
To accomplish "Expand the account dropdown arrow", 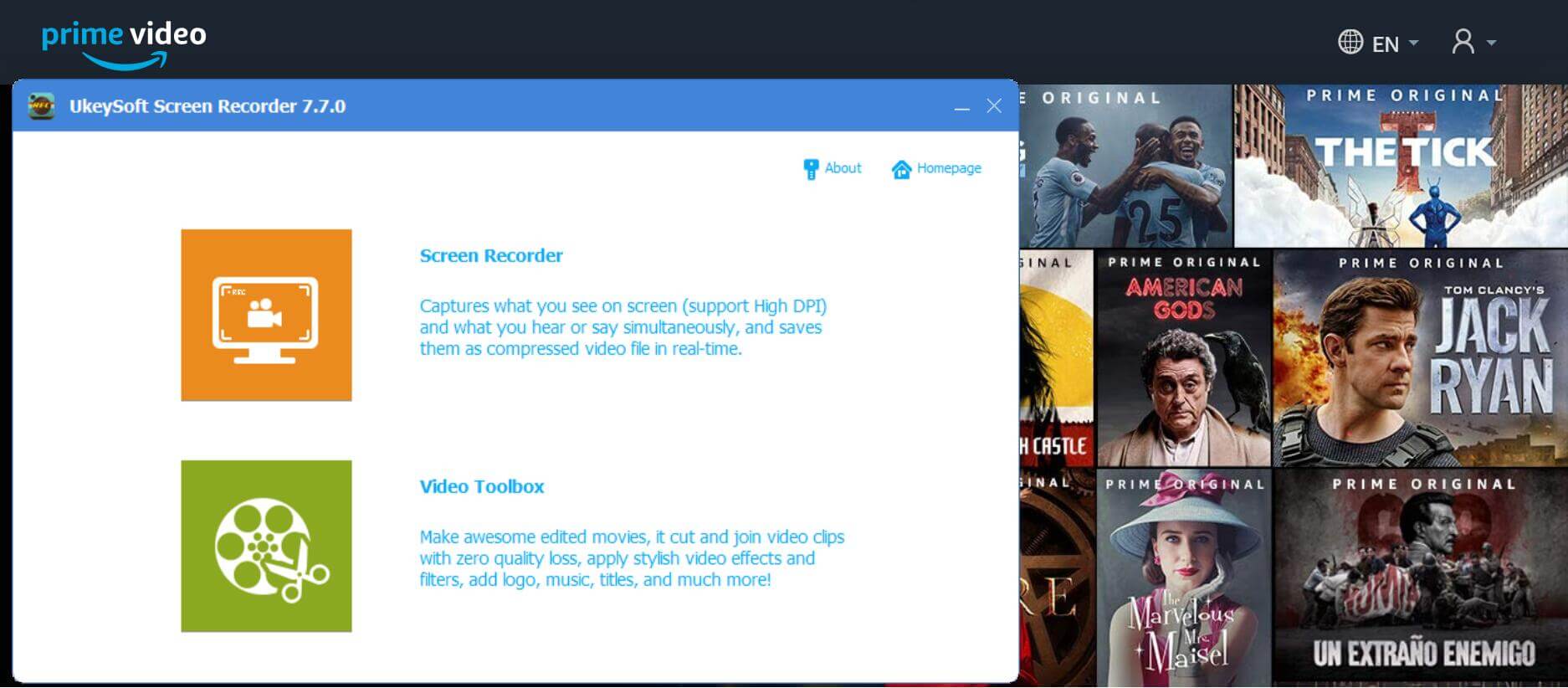I will [x=1491, y=43].
